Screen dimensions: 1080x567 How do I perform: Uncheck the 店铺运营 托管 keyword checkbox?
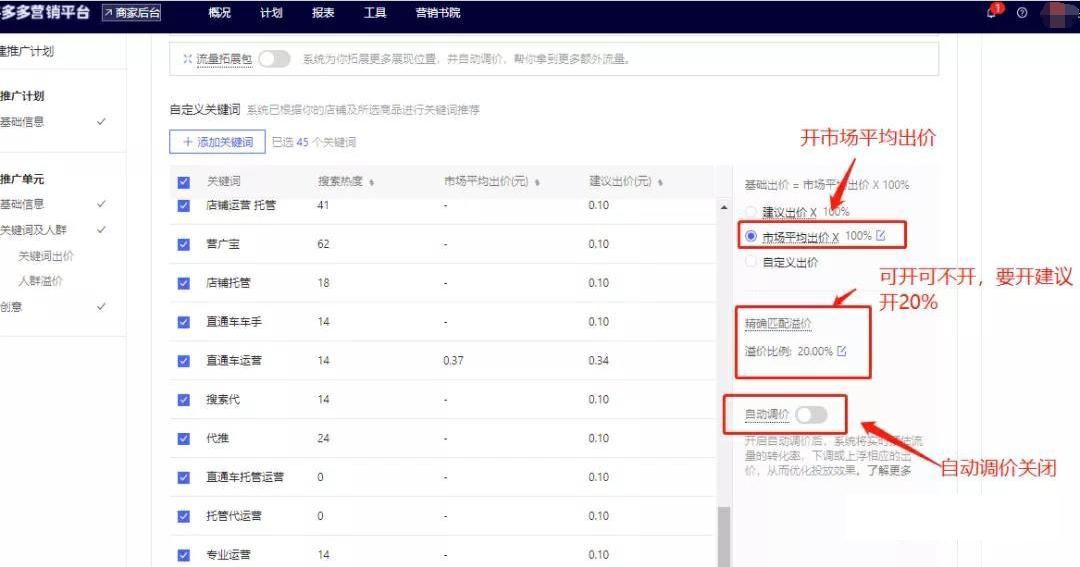pyautogui.click(x=183, y=205)
